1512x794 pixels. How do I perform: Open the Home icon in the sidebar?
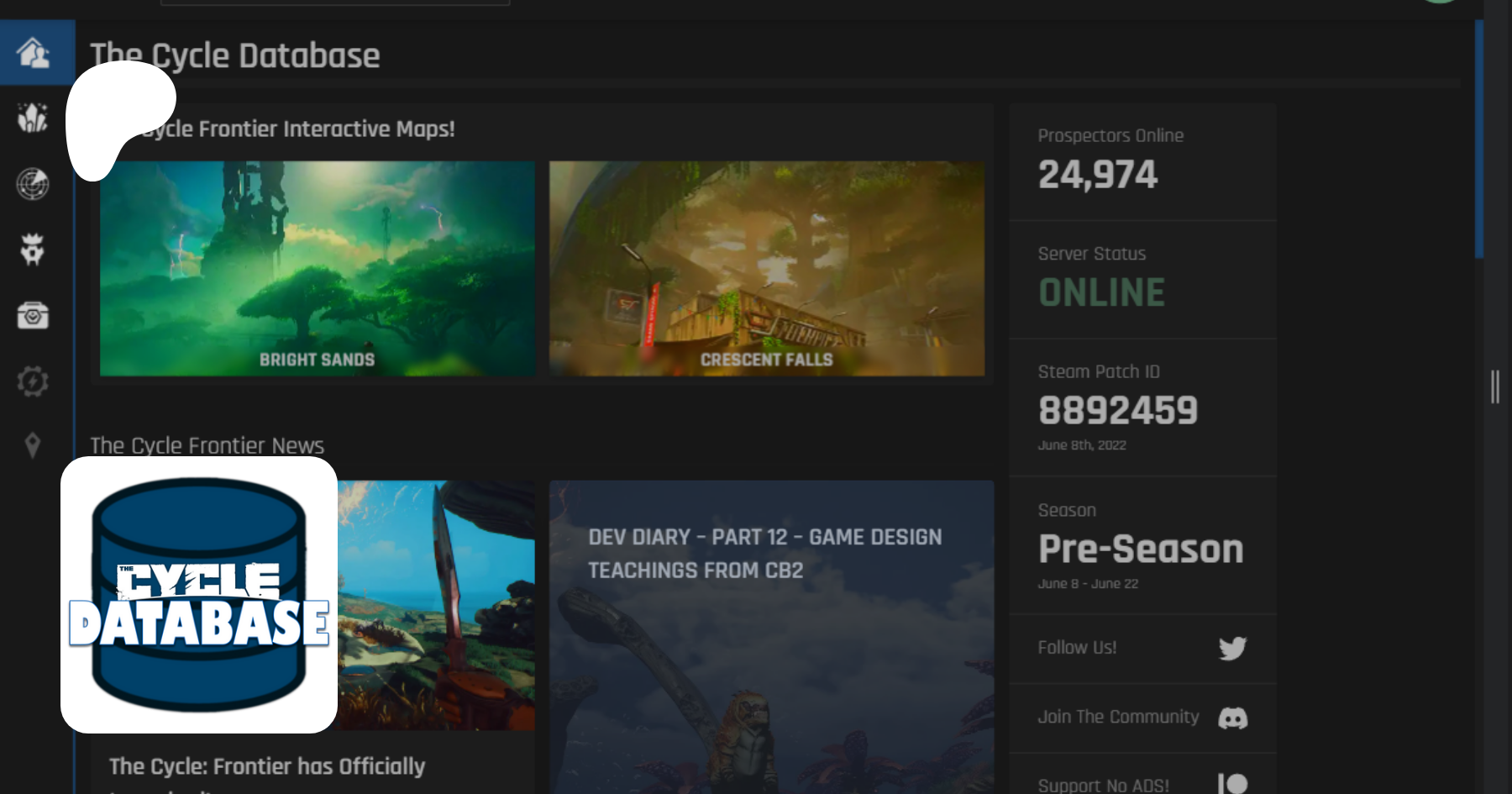click(34, 53)
